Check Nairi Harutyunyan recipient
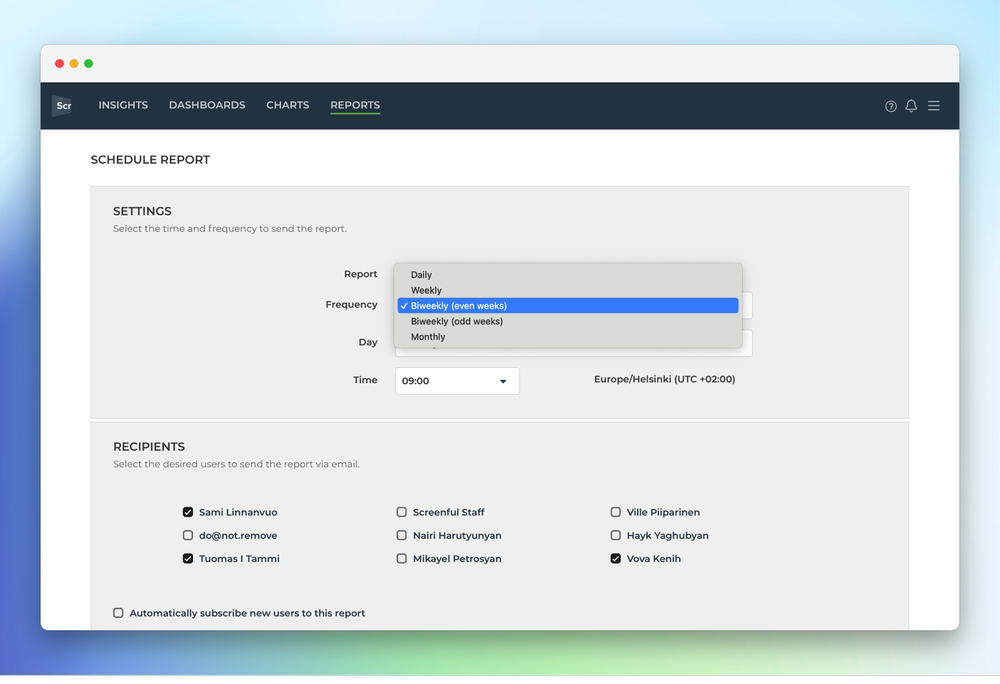Viewport: 1000px width, 684px height. pyautogui.click(x=401, y=535)
